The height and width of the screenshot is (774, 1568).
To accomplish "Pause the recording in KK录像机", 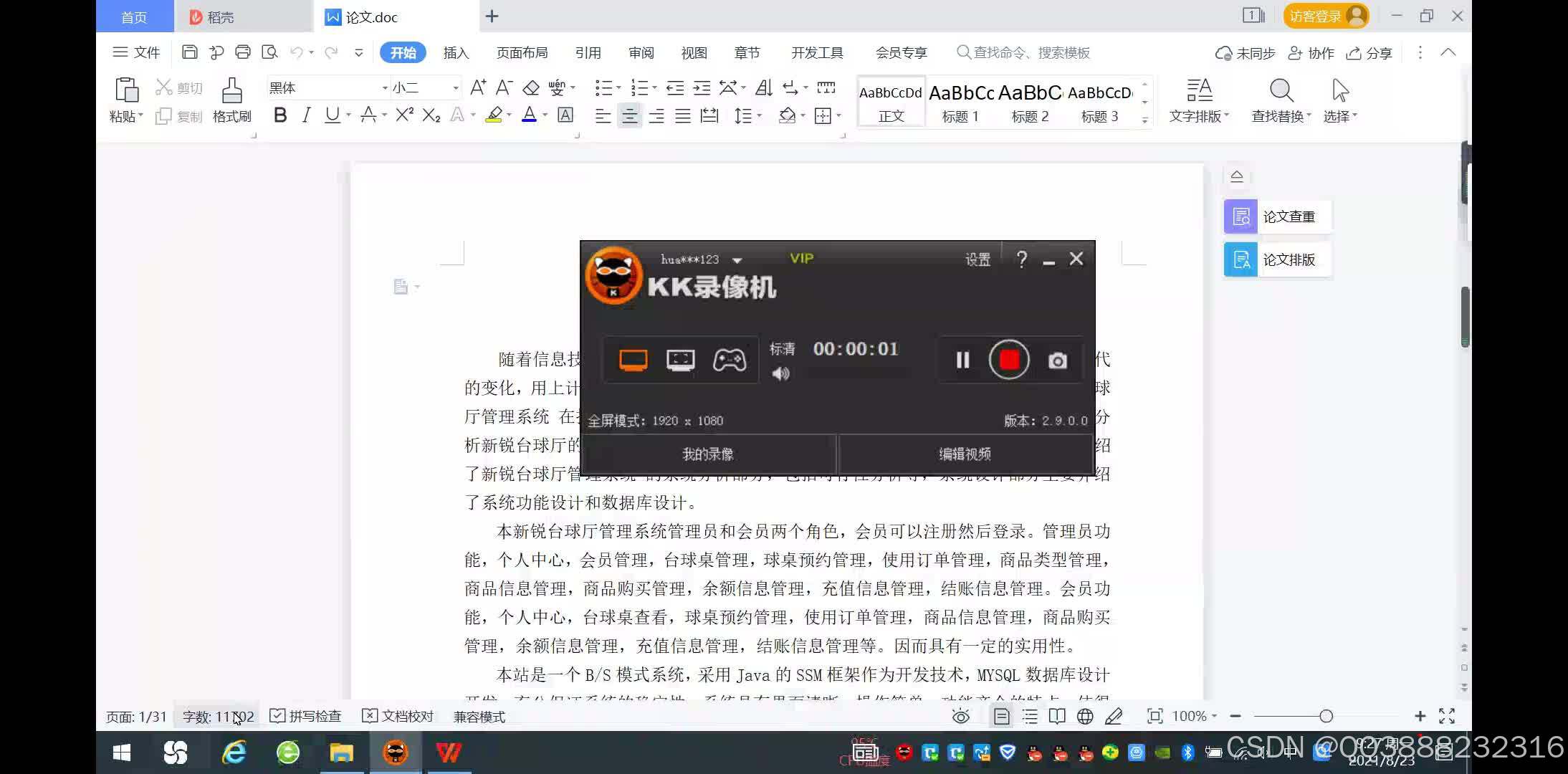I will click(x=961, y=360).
